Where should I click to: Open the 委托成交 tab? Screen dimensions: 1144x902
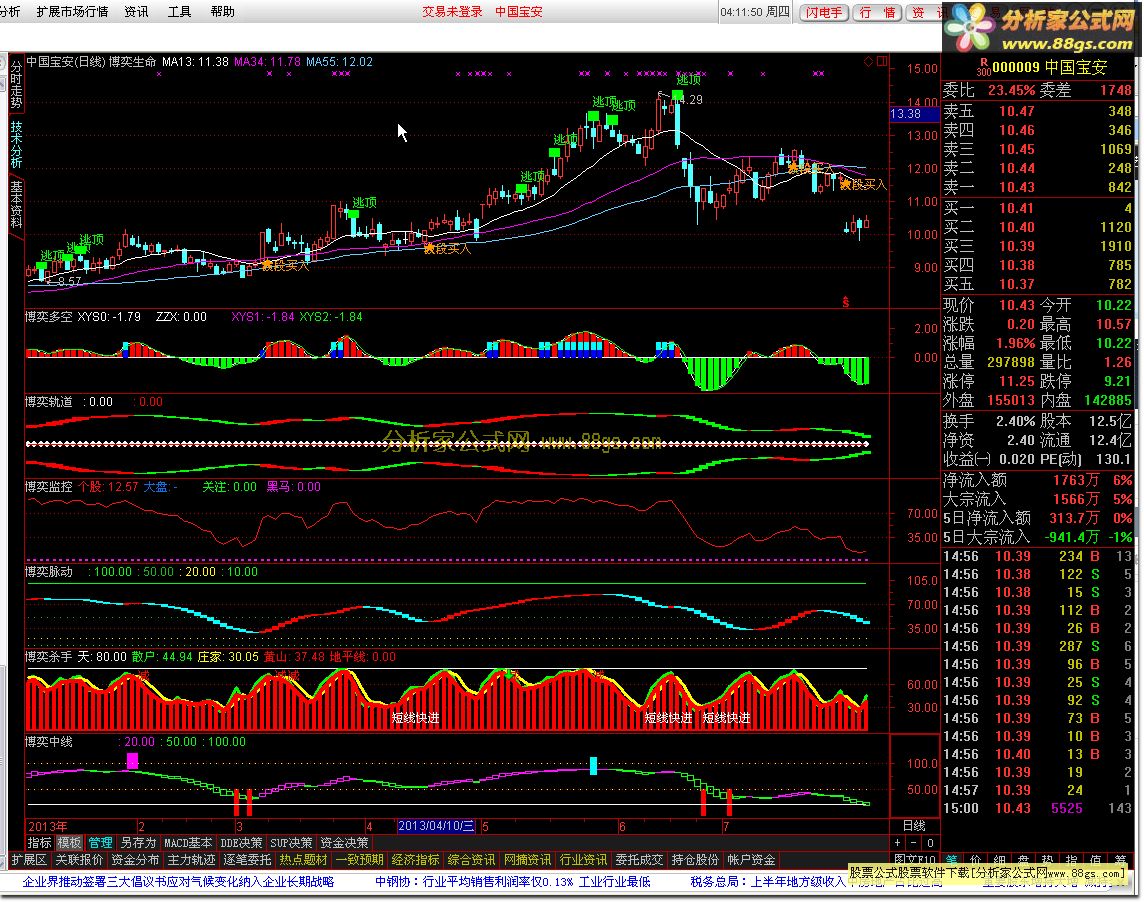pos(639,860)
